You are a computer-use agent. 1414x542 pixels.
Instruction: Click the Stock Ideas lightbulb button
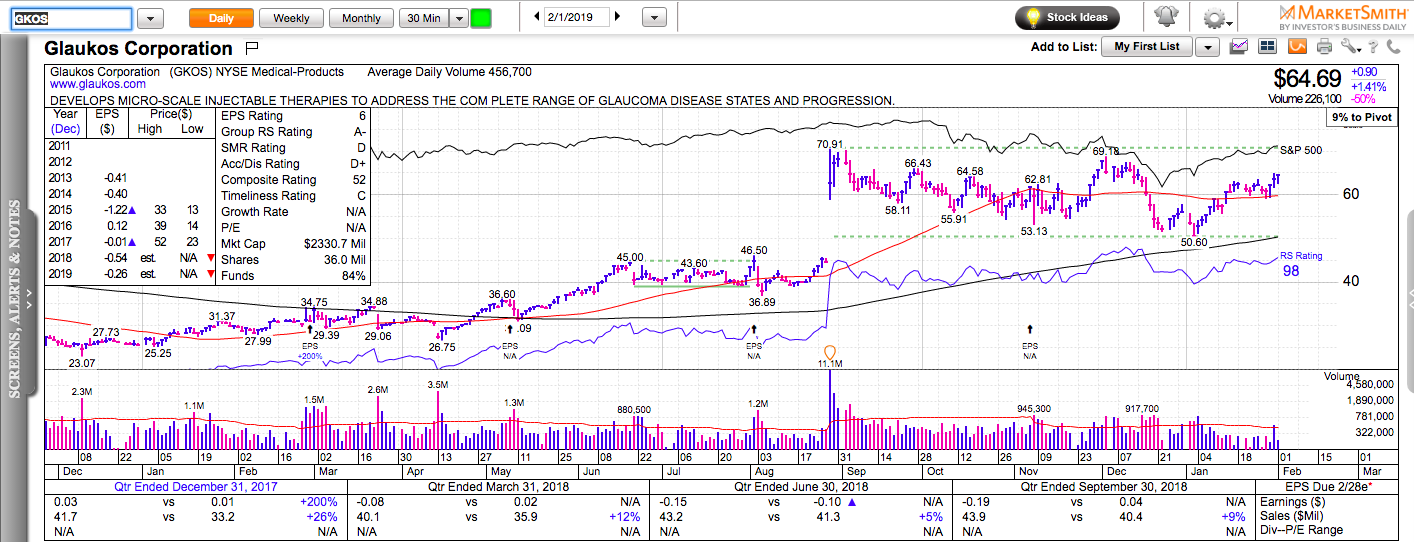(1067, 18)
